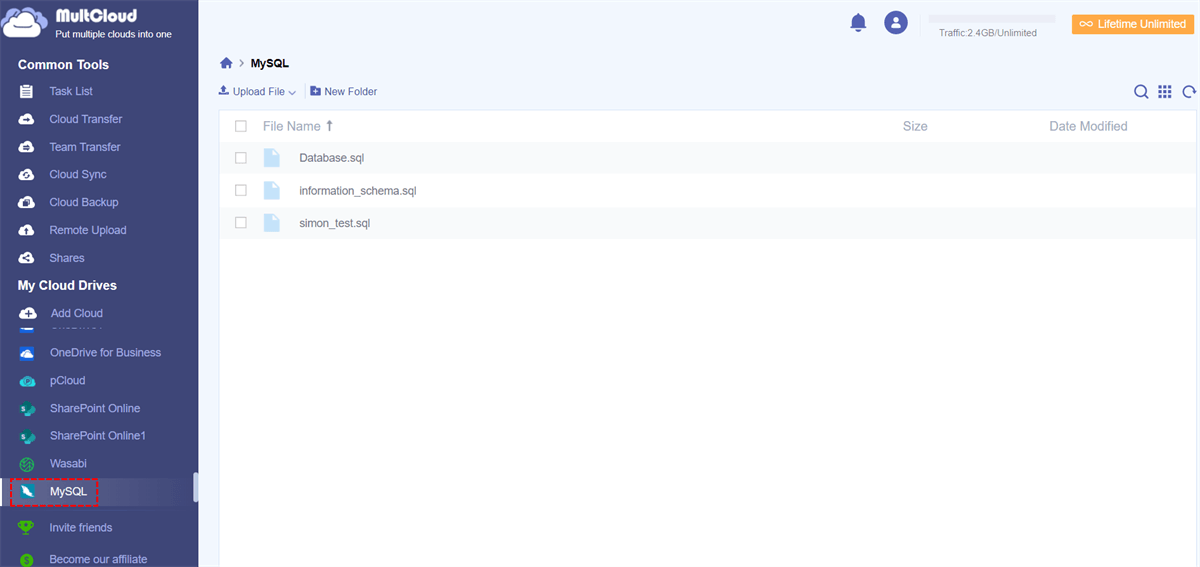Open the file named simon_test.sql
The image size is (1200, 567).
pos(334,223)
